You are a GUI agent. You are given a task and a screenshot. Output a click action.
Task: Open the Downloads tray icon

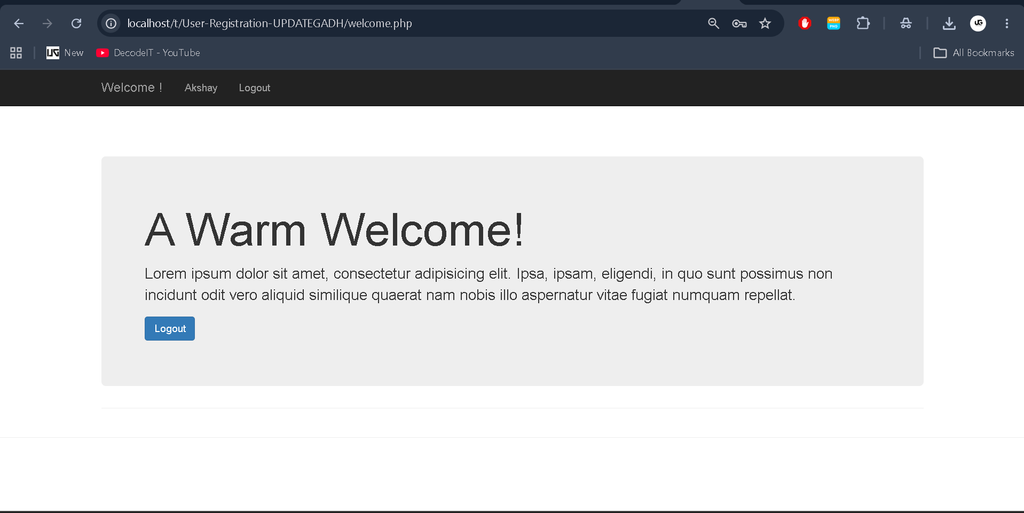(949, 23)
